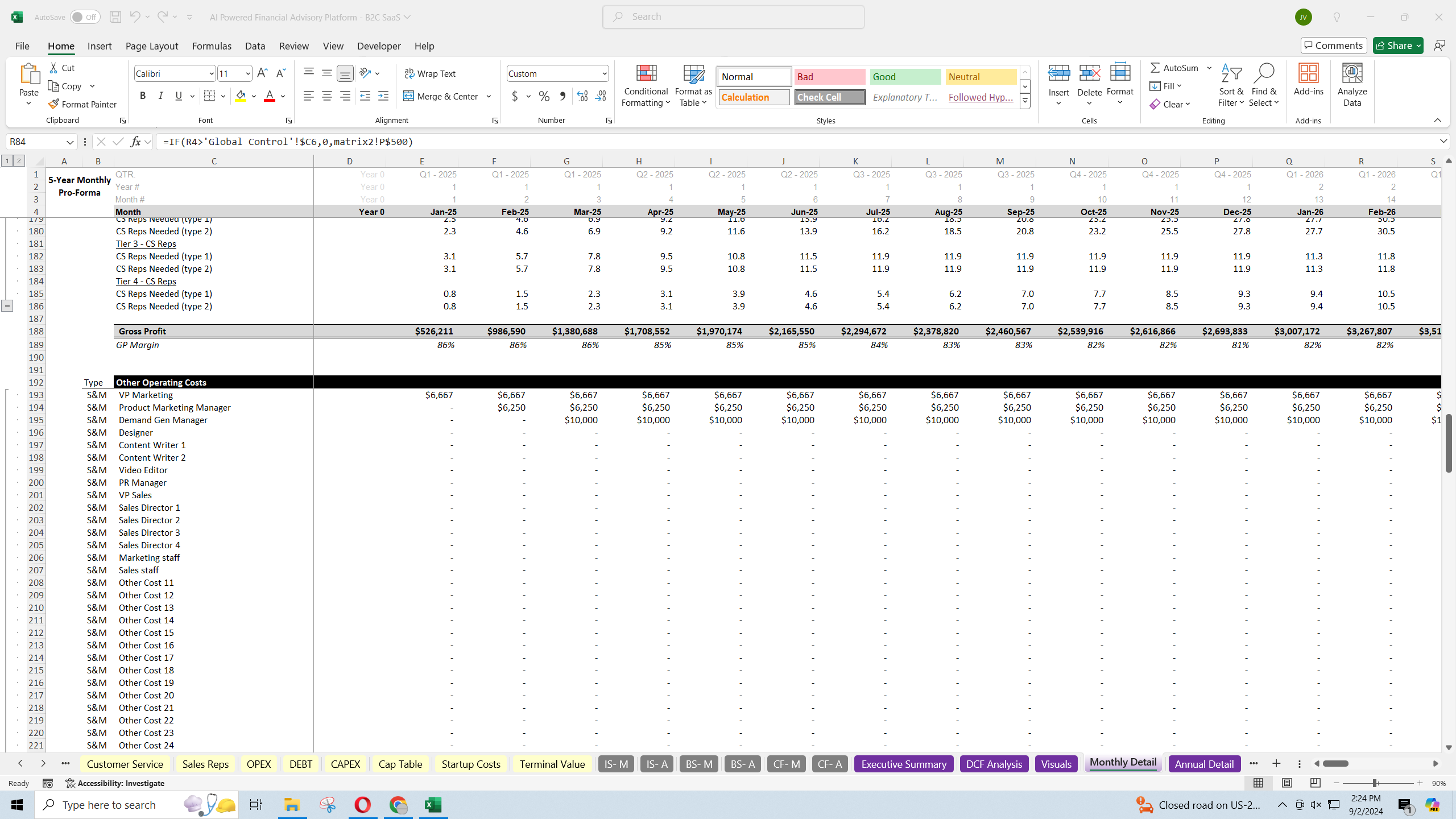Align text left icon
Screen dimensions: 1456x819
[309, 96]
